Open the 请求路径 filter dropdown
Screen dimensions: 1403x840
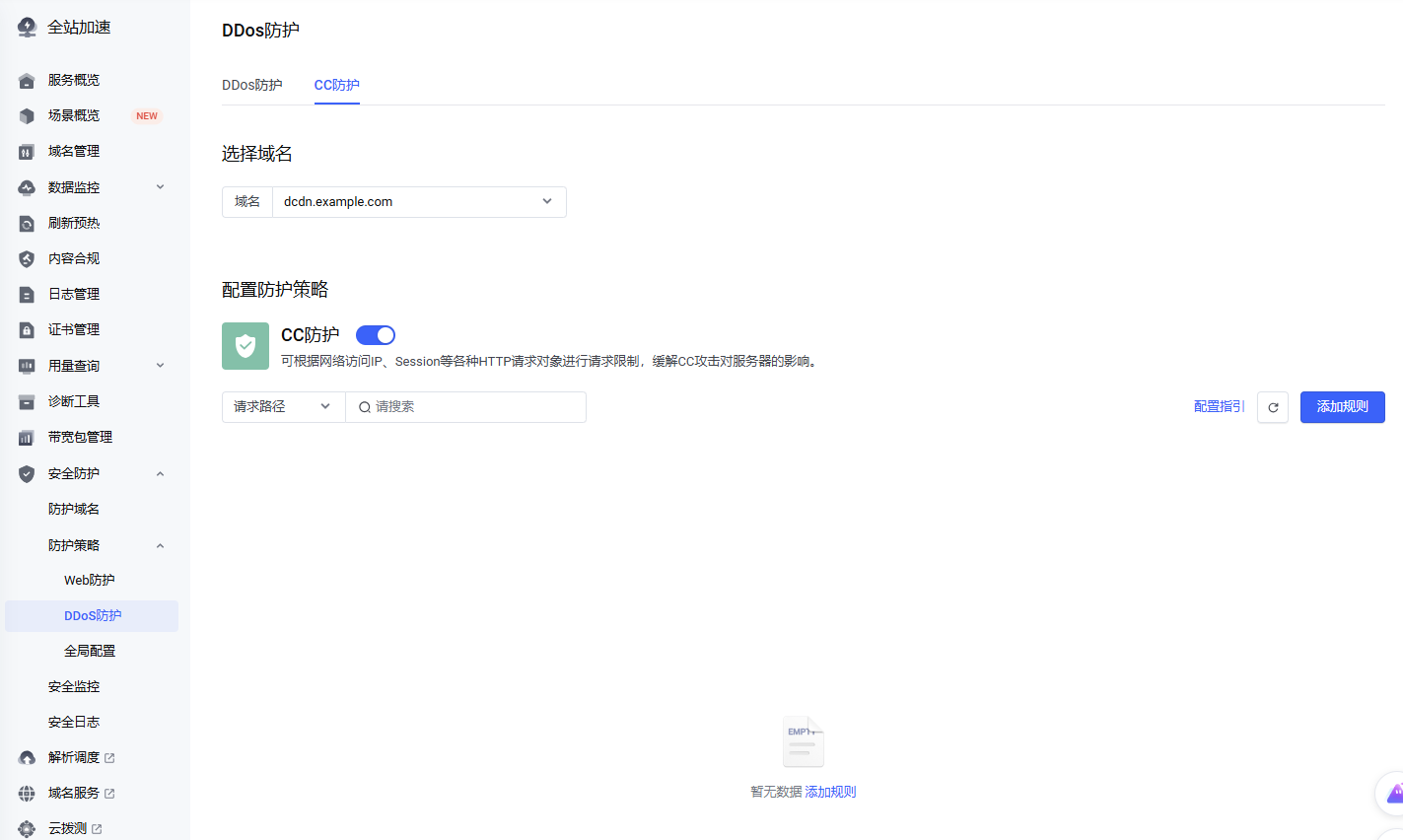[283, 407]
